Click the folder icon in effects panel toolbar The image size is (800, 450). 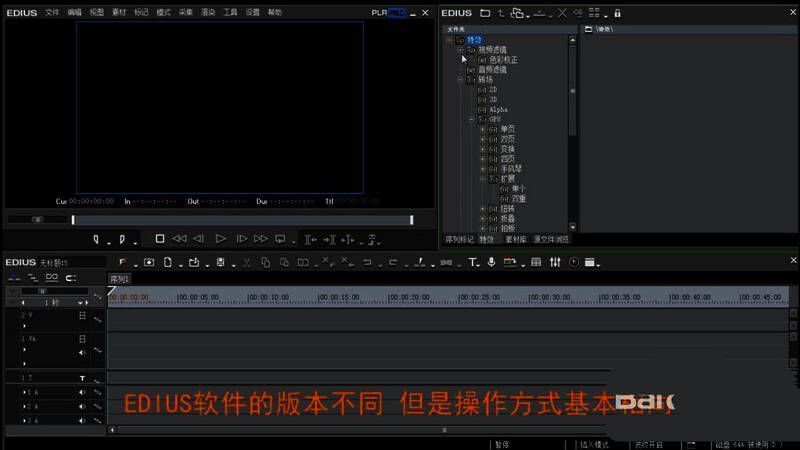point(485,13)
